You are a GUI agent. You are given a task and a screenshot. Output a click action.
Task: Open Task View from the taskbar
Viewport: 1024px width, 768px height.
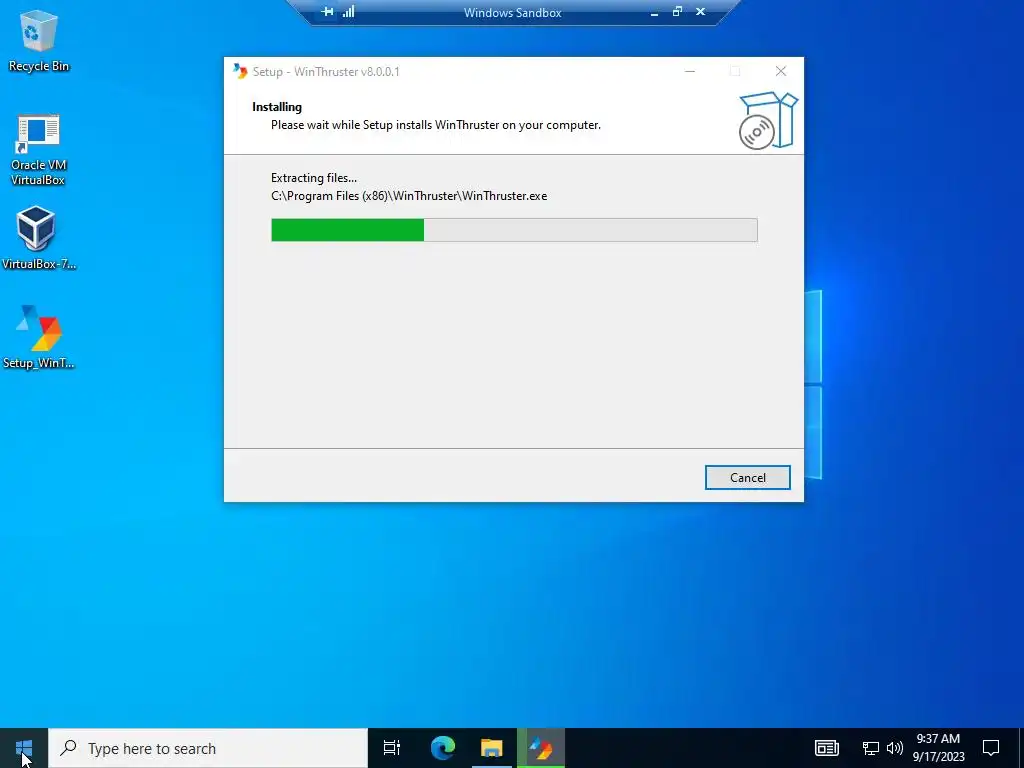coord(392,748)
